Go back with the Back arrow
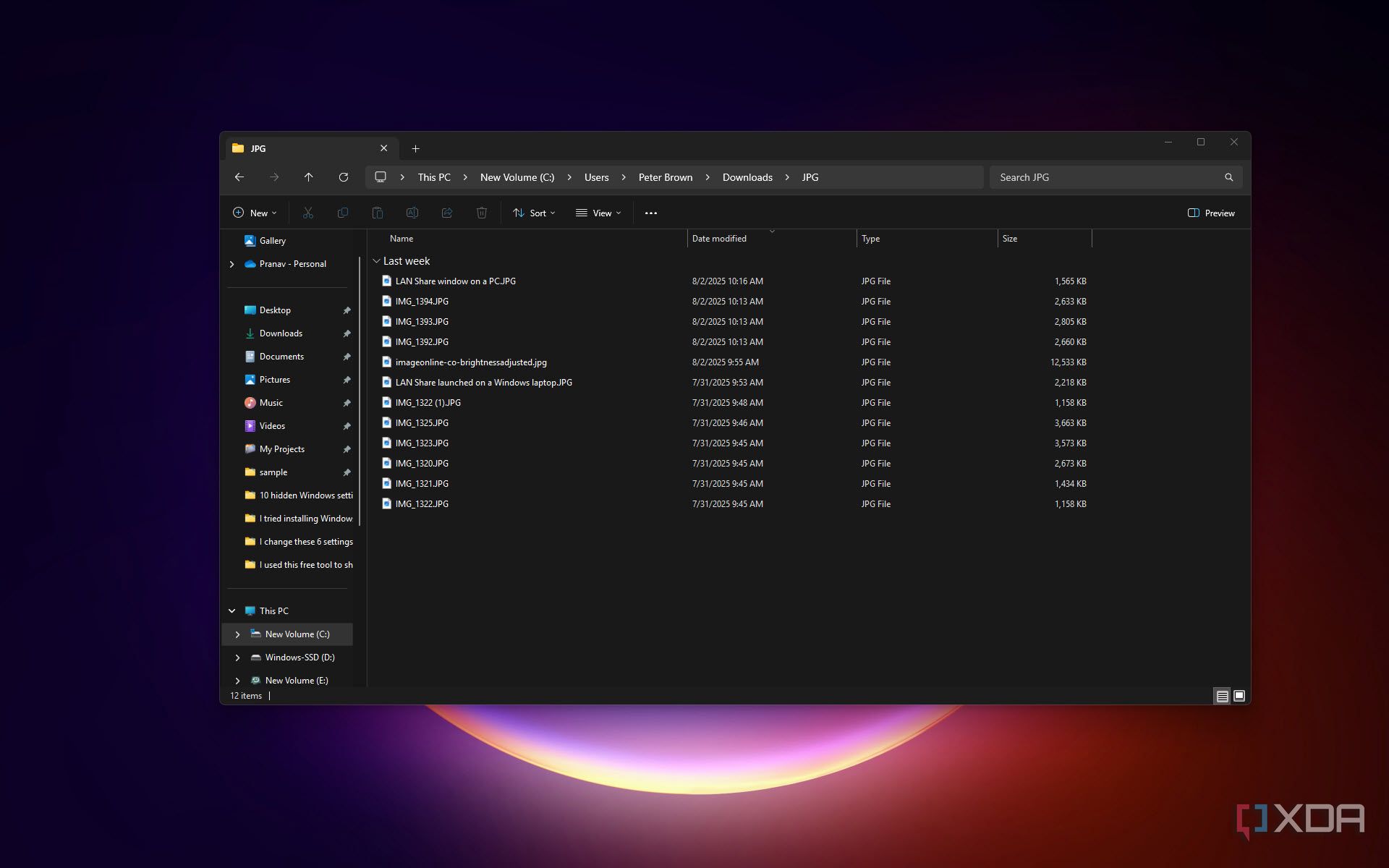 coord(239,177)
